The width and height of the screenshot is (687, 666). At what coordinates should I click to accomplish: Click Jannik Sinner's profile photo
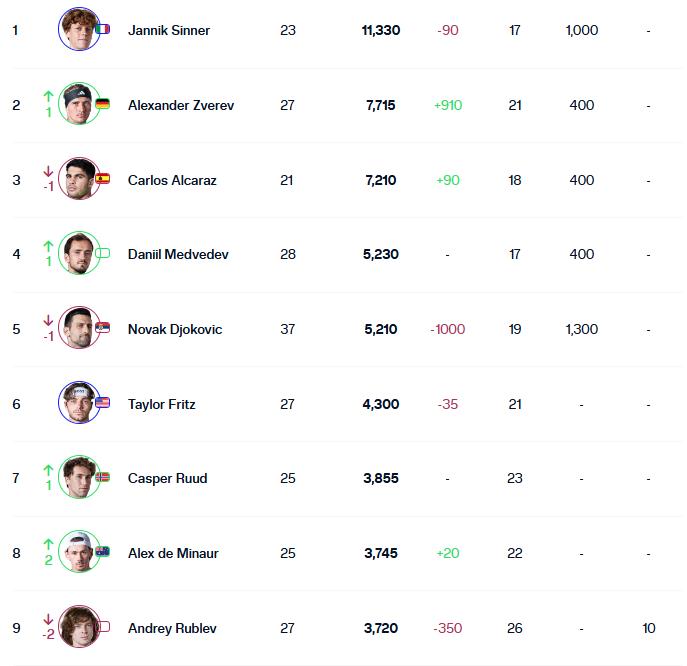coord(78,29)
